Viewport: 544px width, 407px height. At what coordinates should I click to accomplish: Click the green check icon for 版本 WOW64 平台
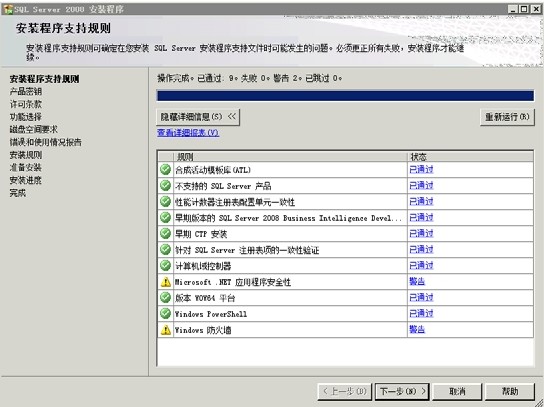point(165,298)
